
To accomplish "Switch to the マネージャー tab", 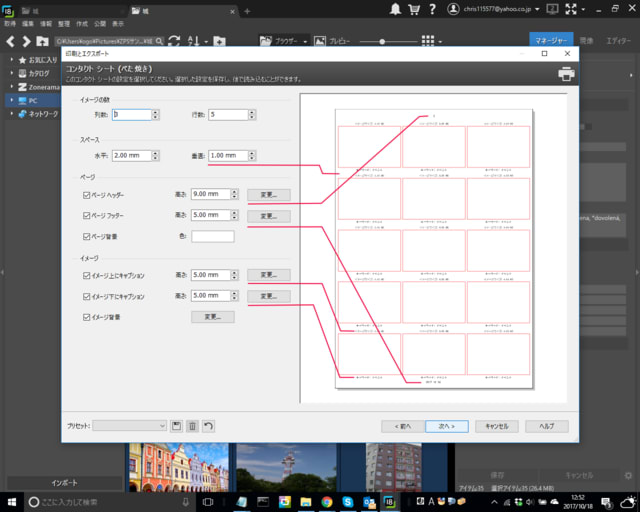I will coord(552,41).
